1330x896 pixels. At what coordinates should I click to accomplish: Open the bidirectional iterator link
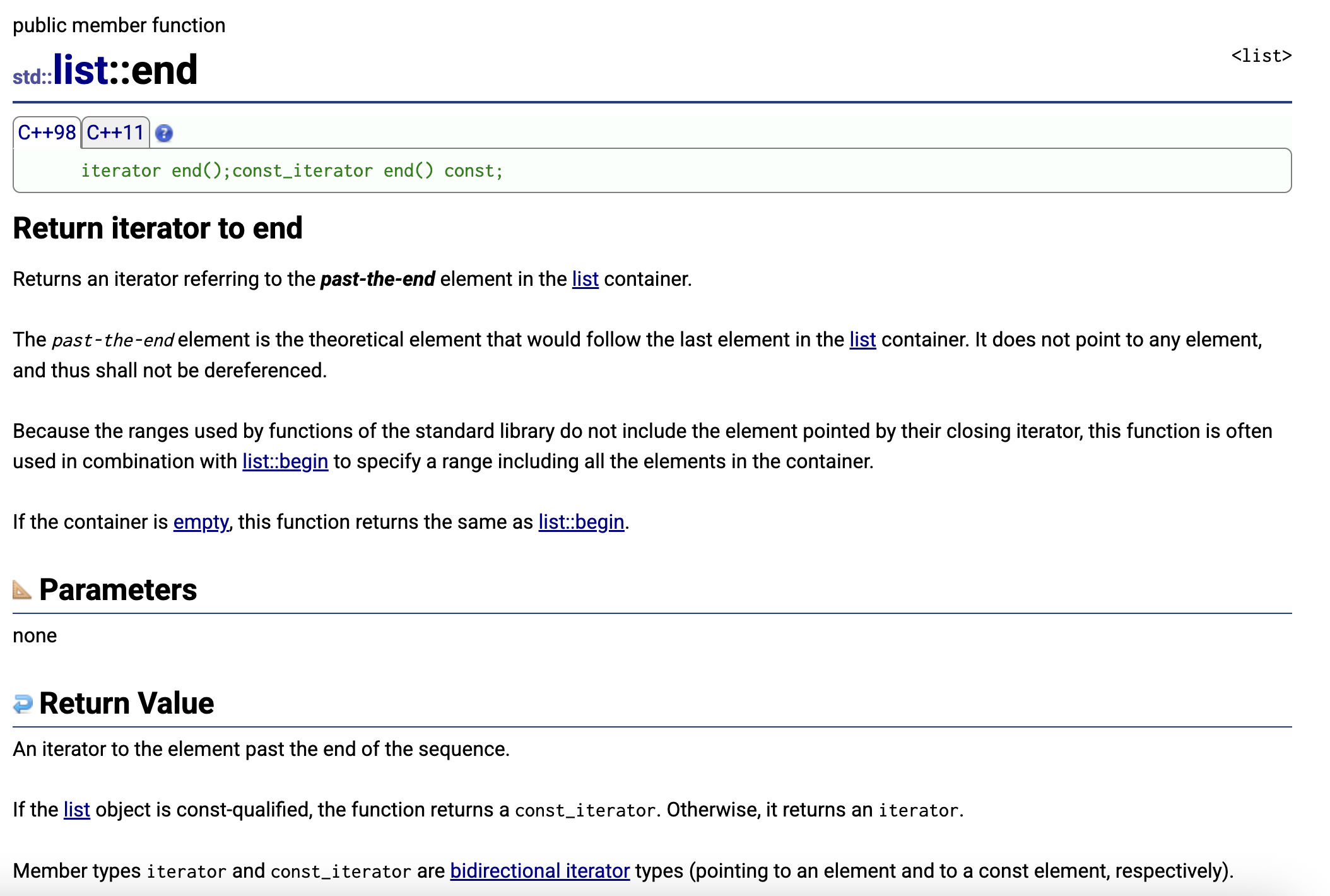[x=539, y=871]
